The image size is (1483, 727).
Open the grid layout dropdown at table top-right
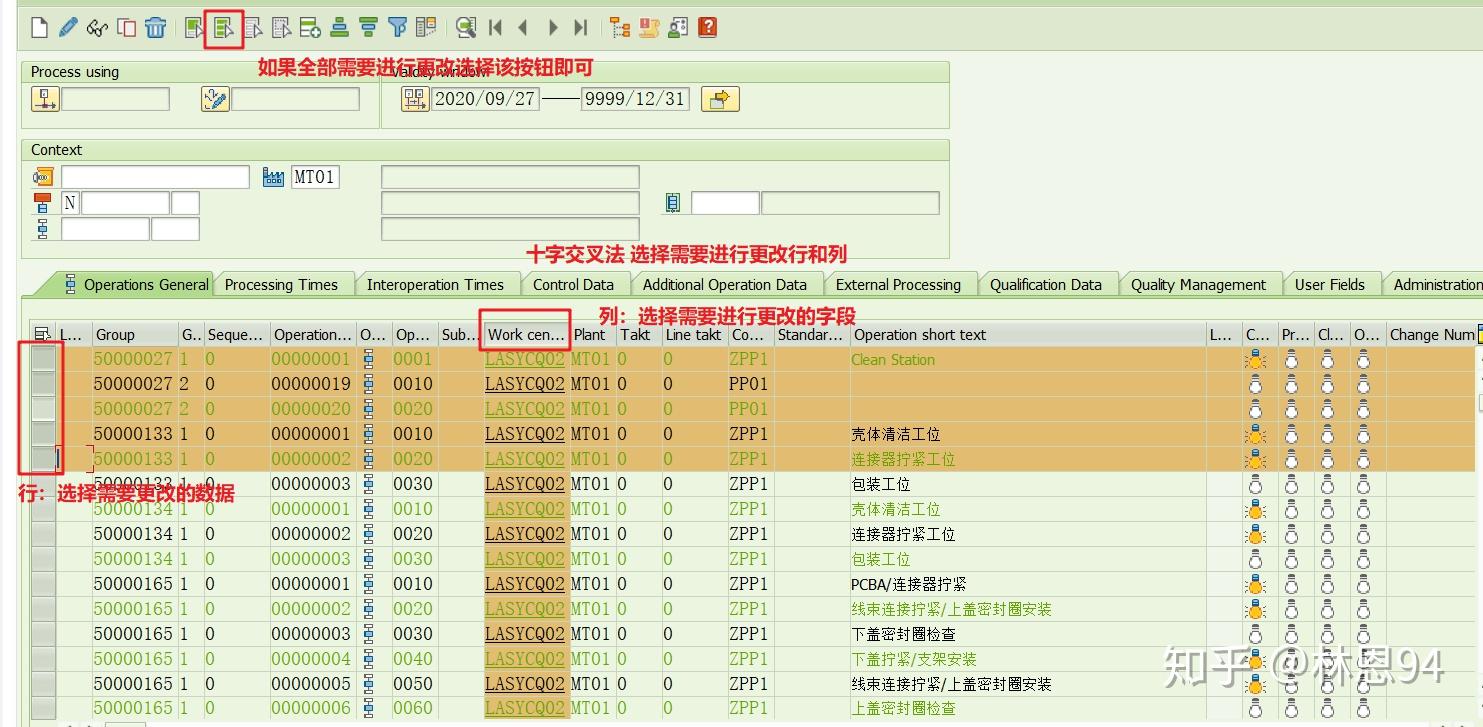click(1477, 335)
